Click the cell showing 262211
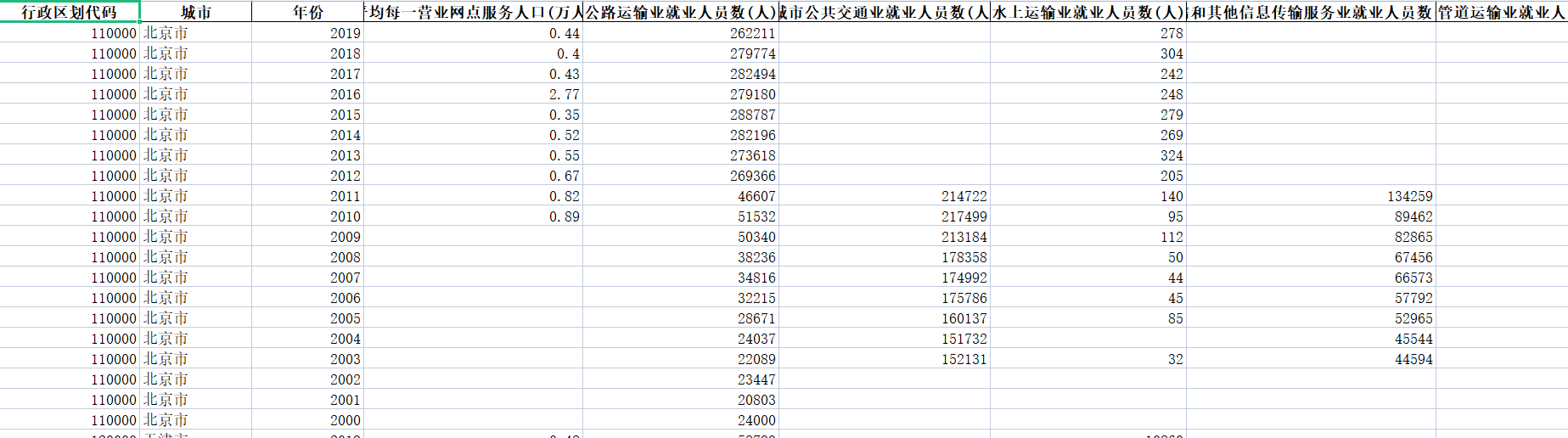The width and height of the screenshot is (1568, 438). (681, 33)
